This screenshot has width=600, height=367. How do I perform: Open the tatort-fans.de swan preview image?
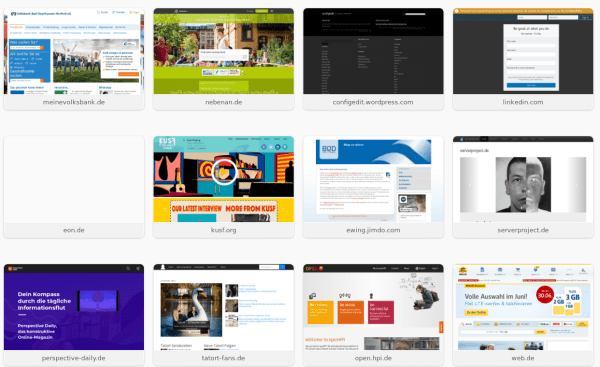pos(224,307)
